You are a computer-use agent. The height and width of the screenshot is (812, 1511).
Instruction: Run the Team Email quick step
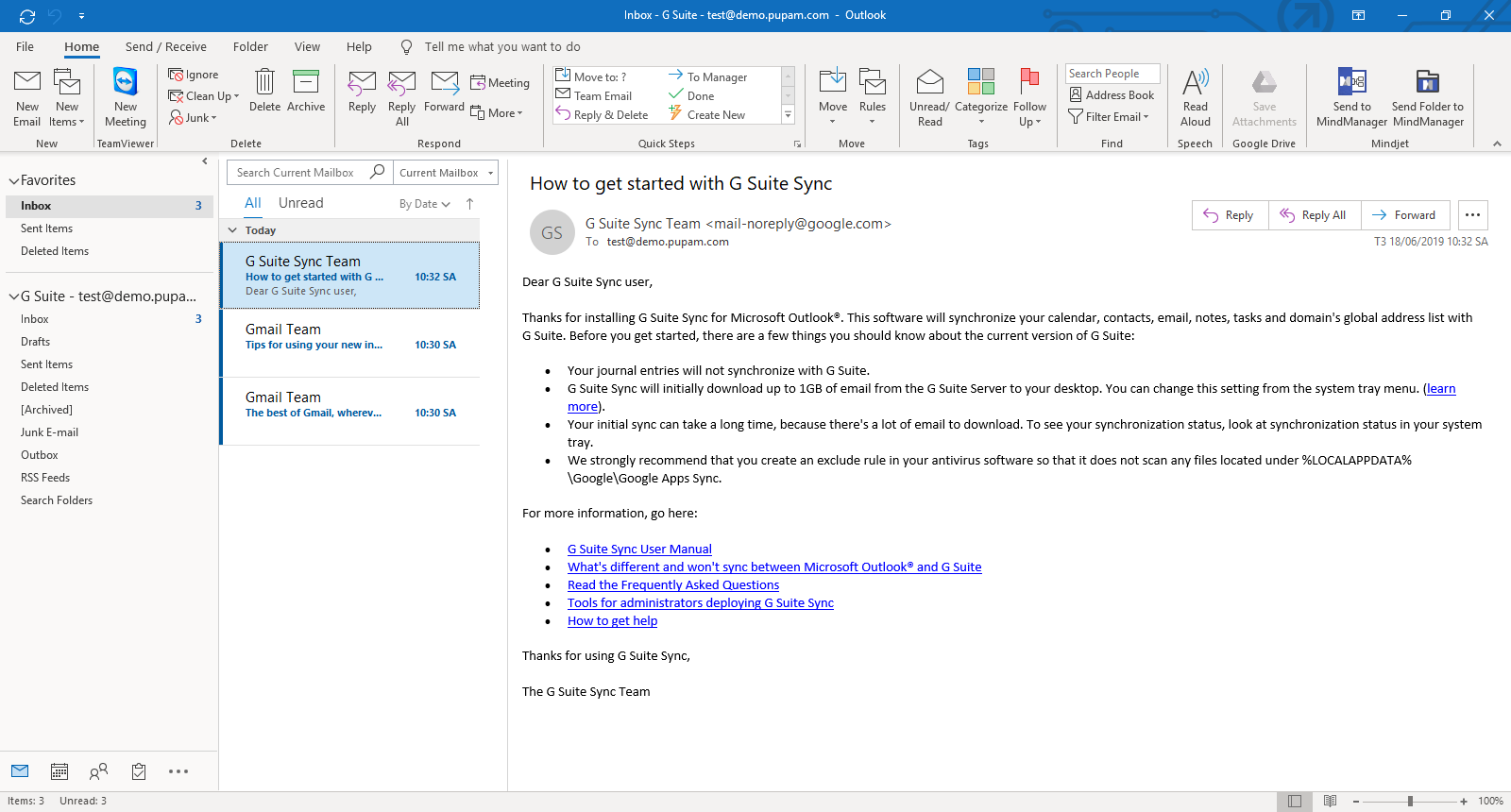594,95
